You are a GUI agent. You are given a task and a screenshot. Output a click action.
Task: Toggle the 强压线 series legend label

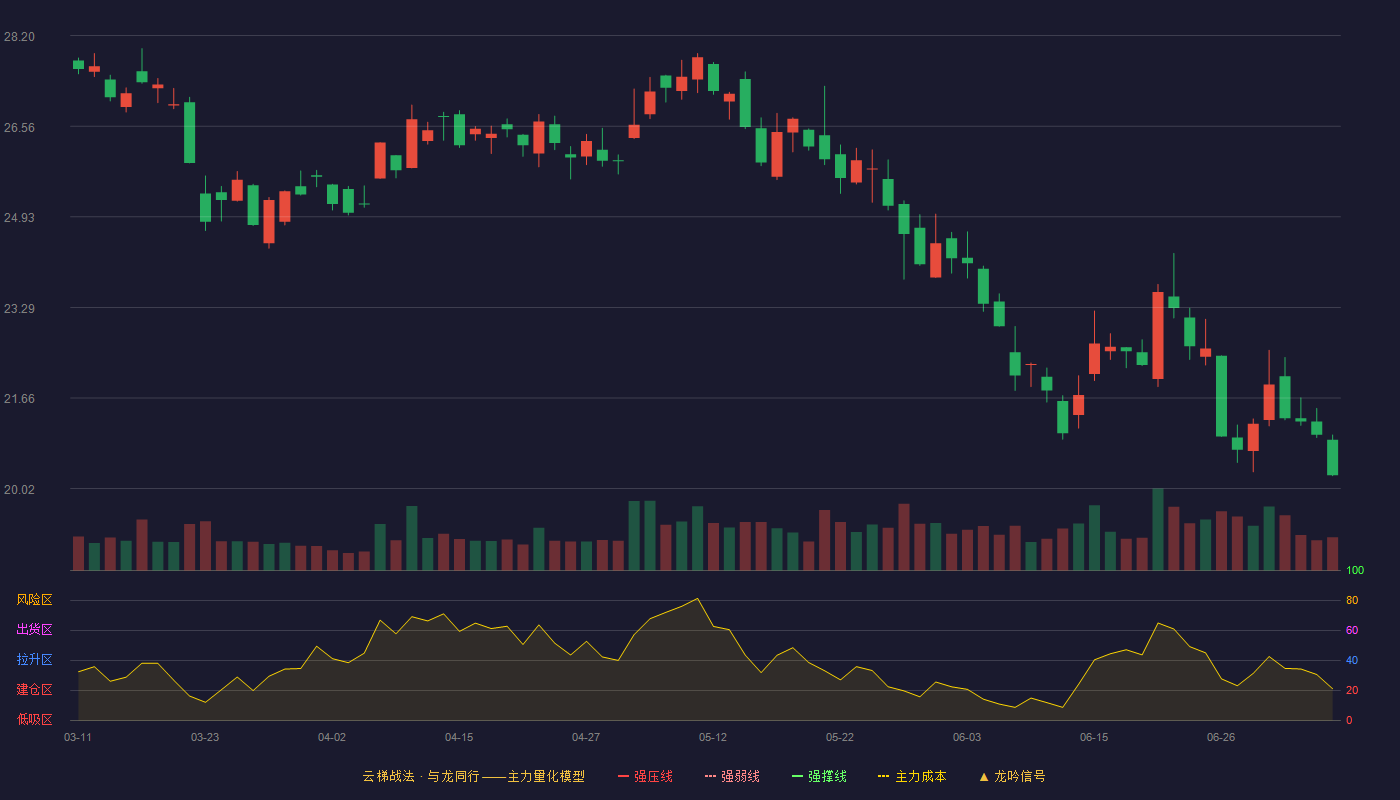653,776
